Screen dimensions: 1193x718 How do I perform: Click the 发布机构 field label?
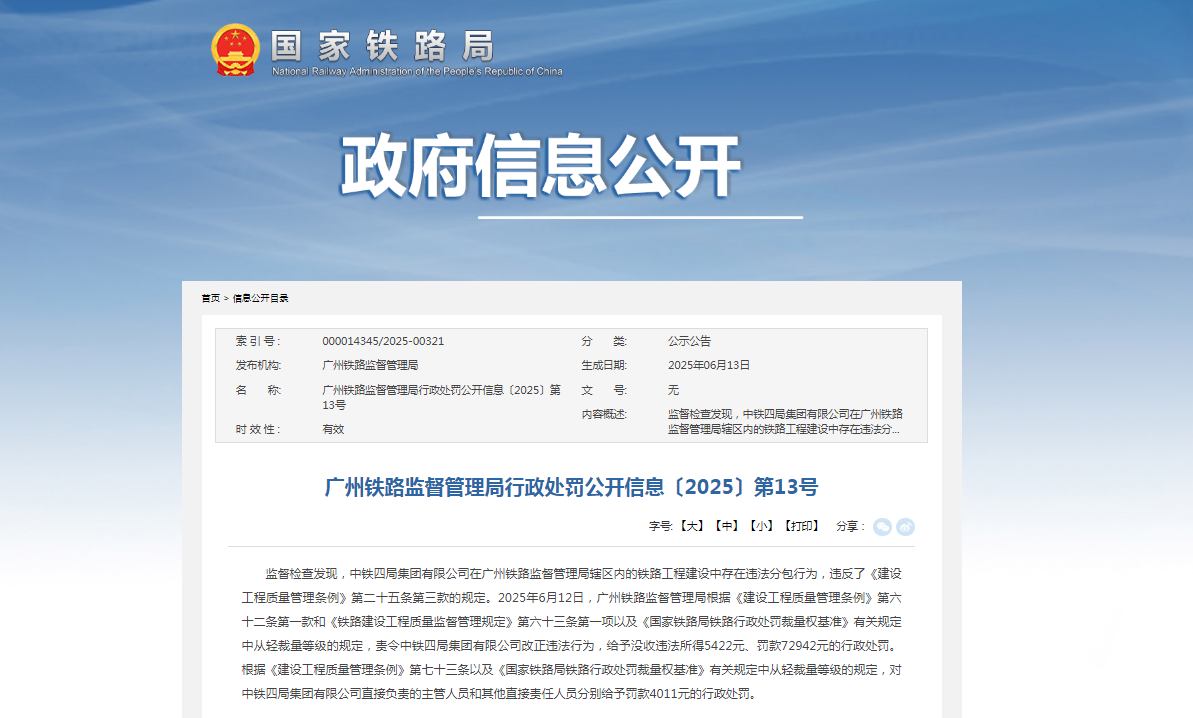point(258,365)
